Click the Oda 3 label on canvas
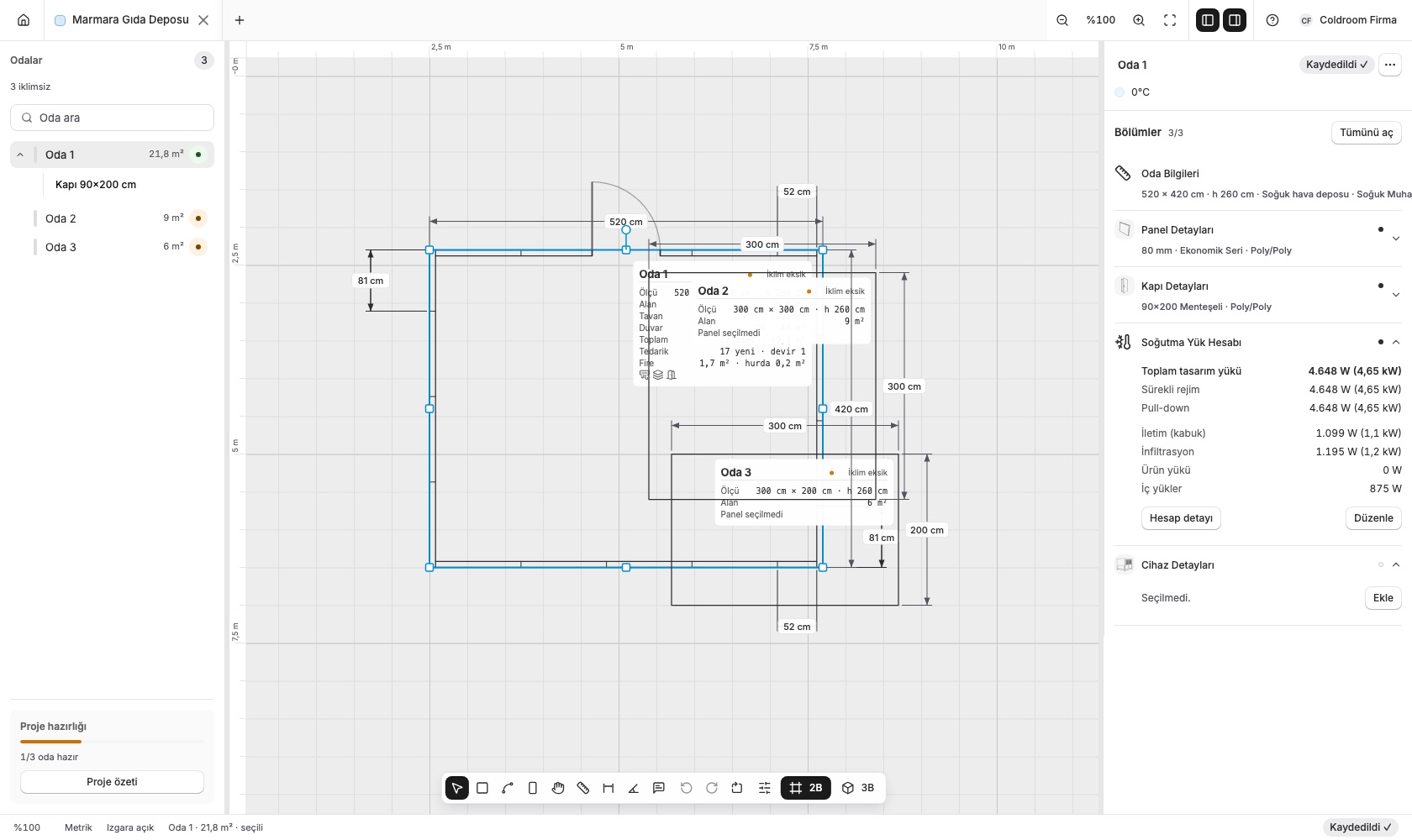 [x=735, y=472]
